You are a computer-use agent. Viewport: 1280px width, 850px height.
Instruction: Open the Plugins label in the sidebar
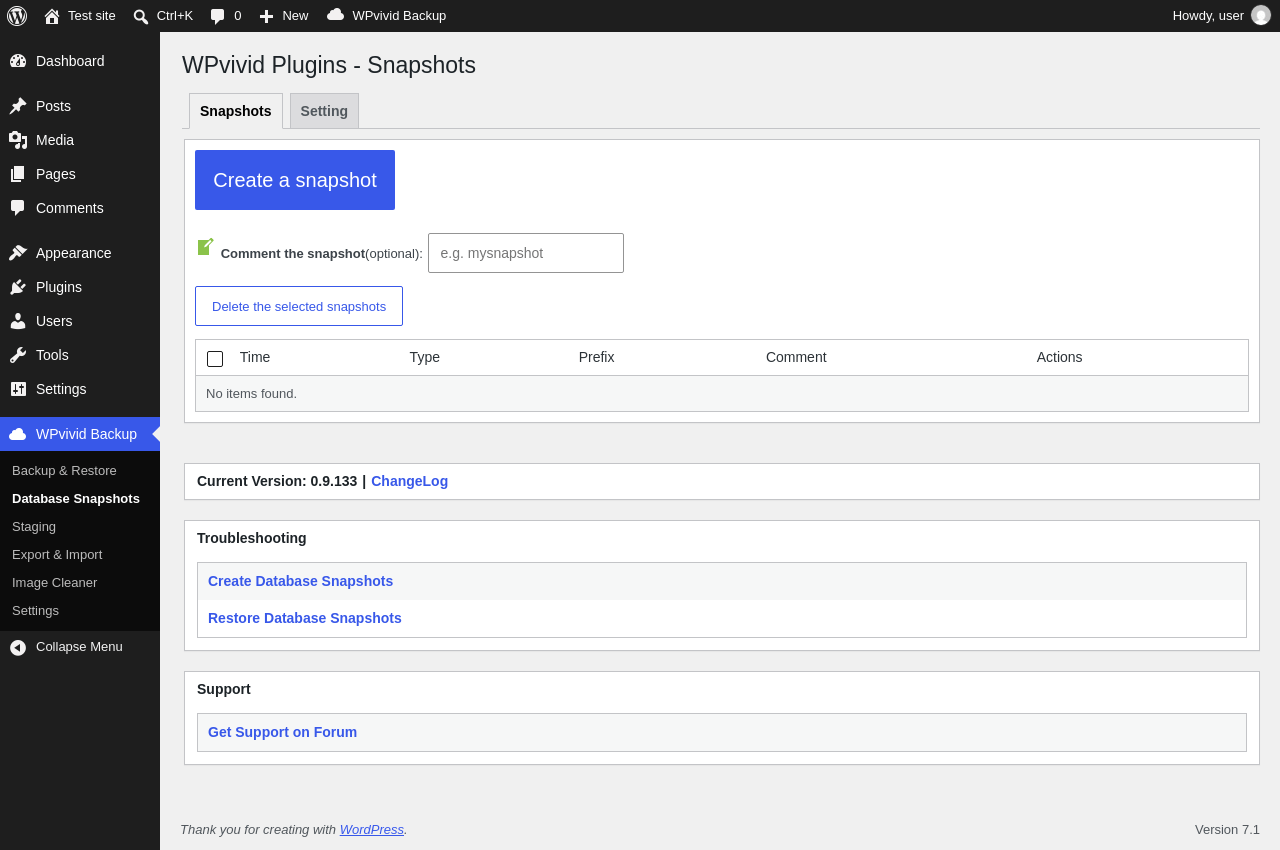click(x=59, y=287)
